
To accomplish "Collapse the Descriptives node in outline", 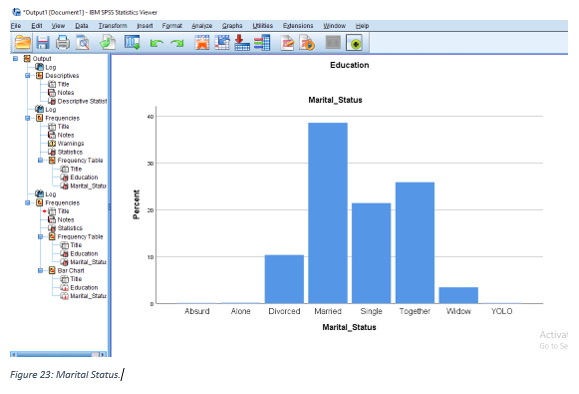I will (x=28, y=75).
